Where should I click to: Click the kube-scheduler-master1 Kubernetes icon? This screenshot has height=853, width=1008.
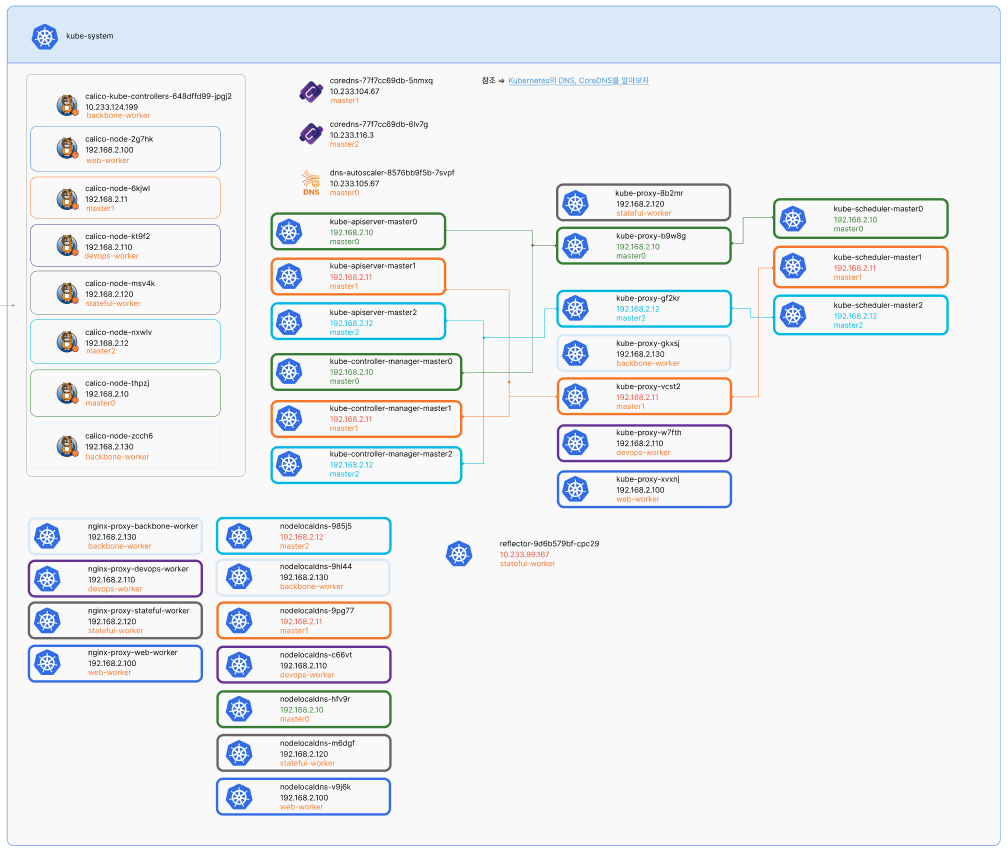(793, 267)
